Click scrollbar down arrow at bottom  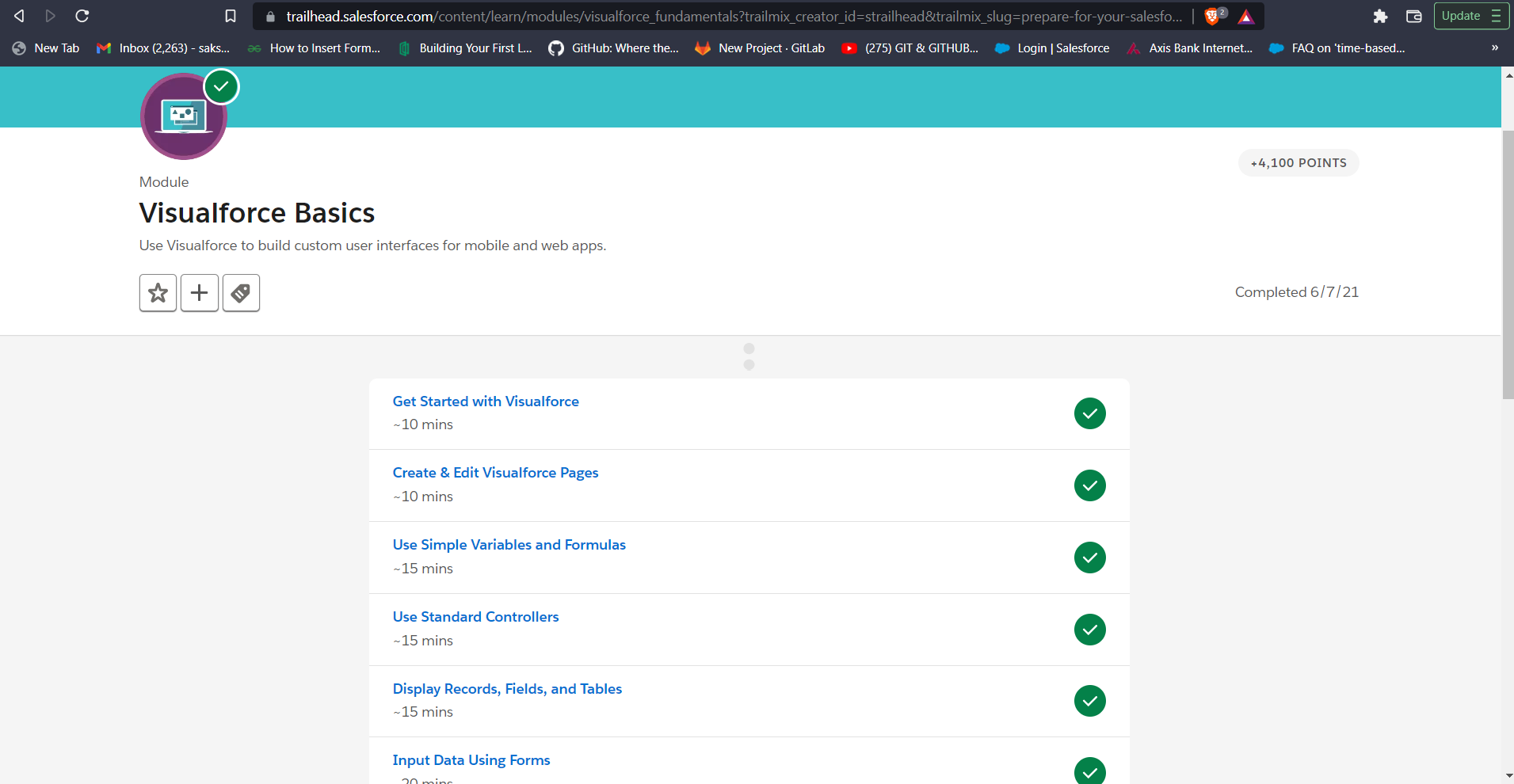(x=1508, y=776)
